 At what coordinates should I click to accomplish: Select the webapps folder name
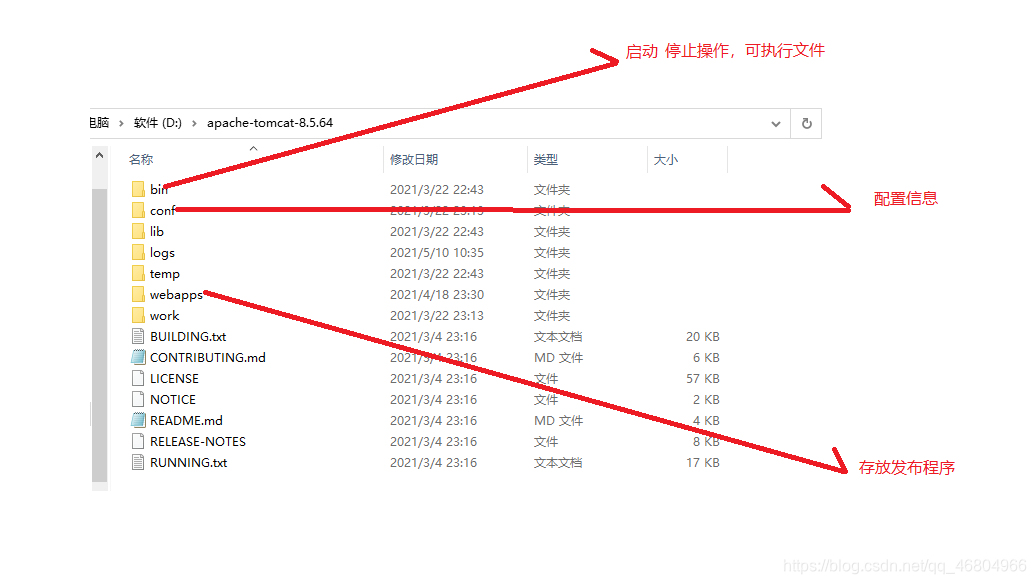point(176,295)
